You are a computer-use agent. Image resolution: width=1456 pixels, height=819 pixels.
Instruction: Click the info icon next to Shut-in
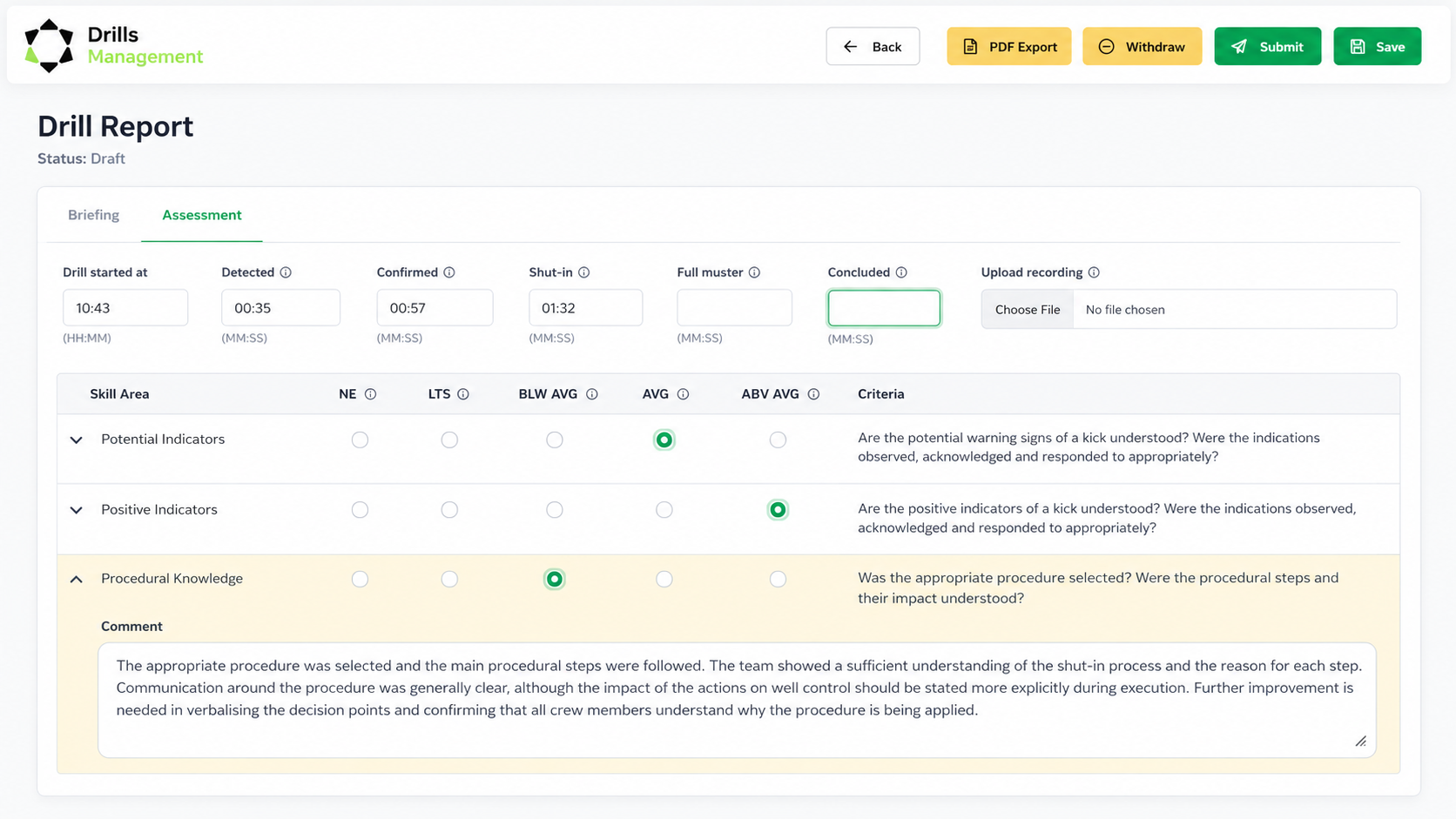pyautogui.click(x=584, y=272)
